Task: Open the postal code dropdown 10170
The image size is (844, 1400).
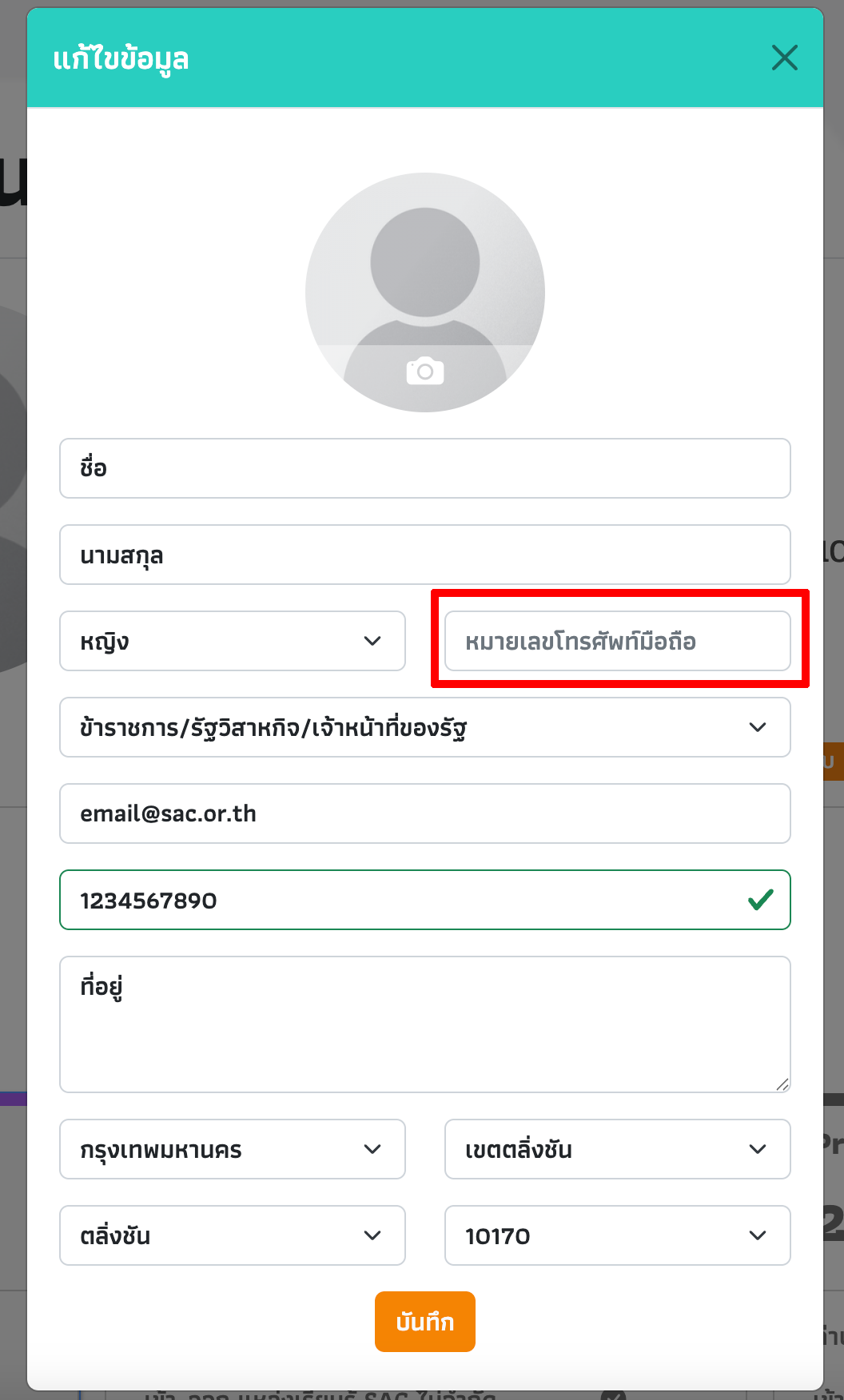Action: [618, 1235]
